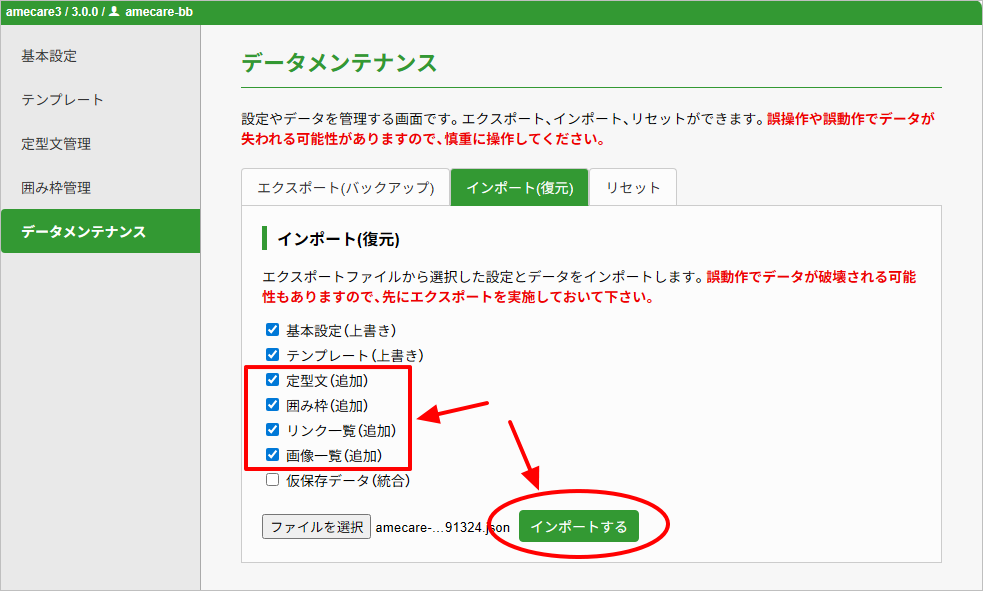This screenshot has height=591, width=983.
Task: Open the リセット tab
Action: click(x=633, y=188)
